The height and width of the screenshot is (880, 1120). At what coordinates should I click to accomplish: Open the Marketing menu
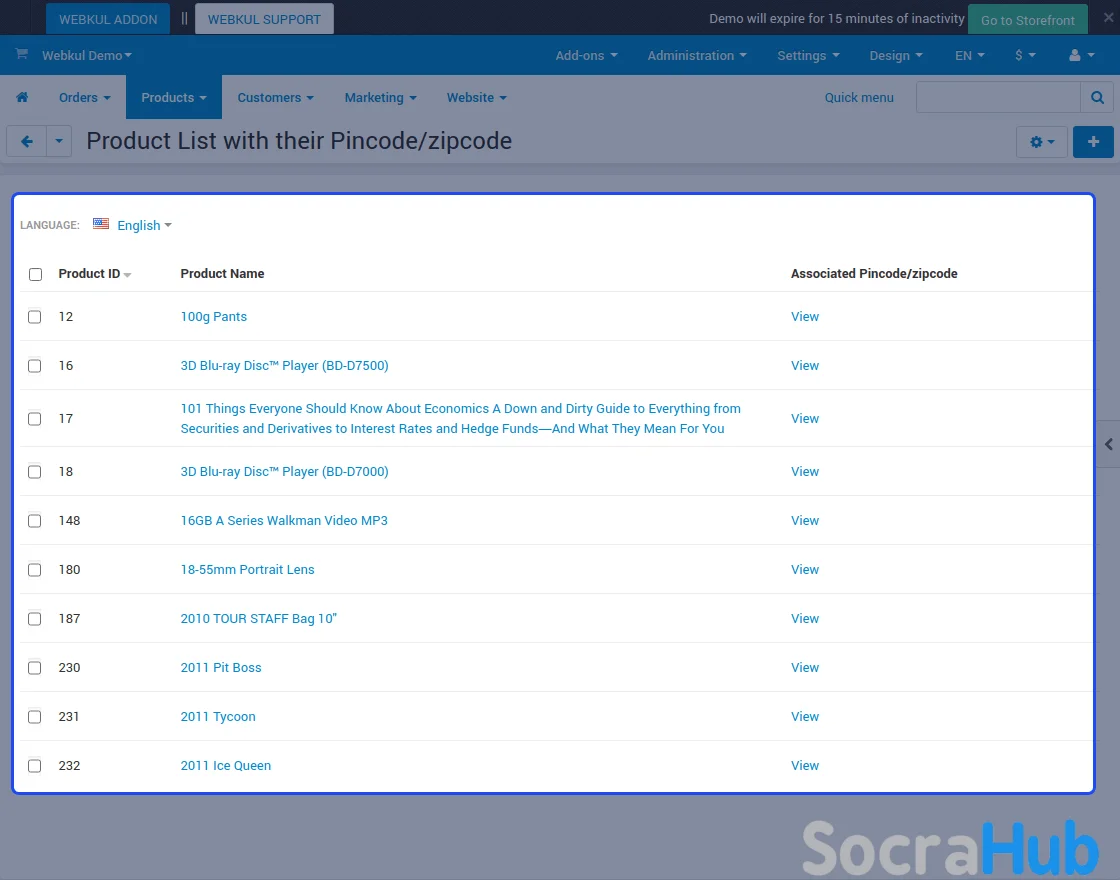380,97
